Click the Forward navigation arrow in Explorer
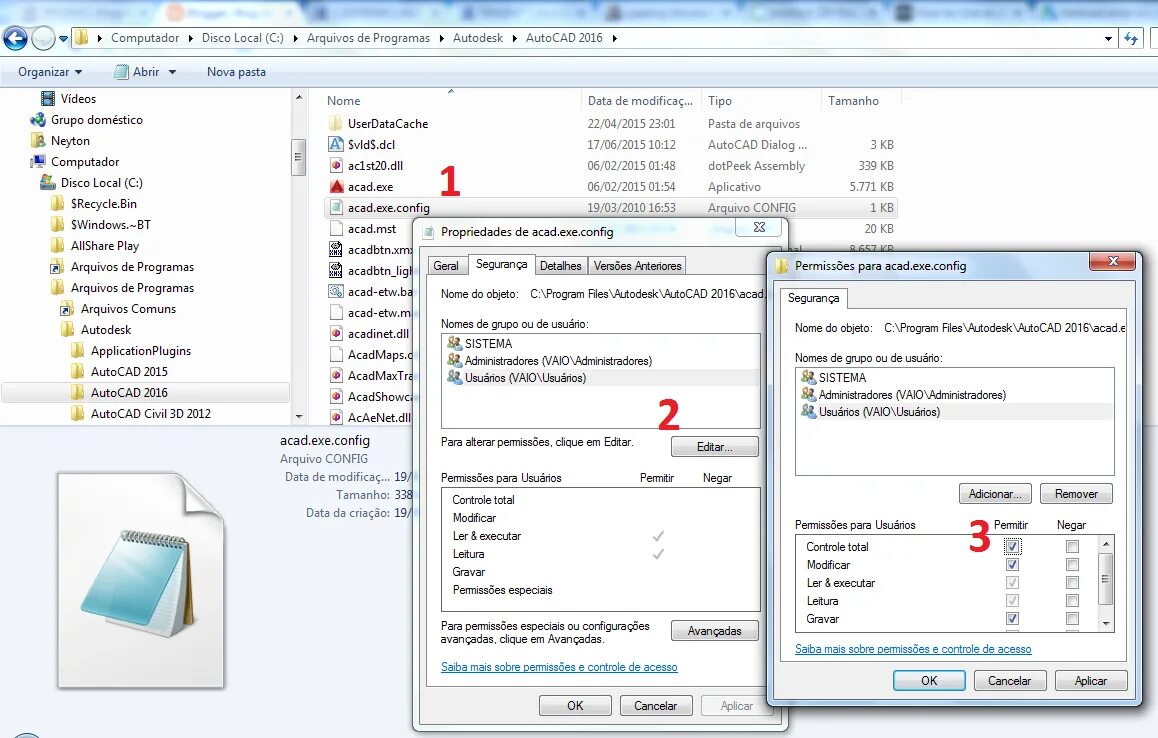This screenshot has width=1158, height=738. pos(44,38)
